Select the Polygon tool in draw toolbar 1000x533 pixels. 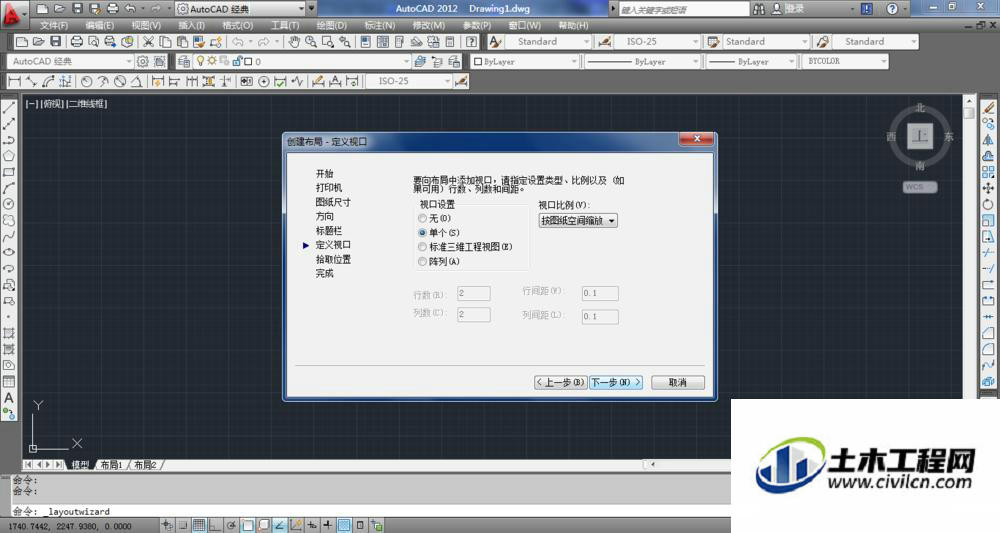point(9,156)
